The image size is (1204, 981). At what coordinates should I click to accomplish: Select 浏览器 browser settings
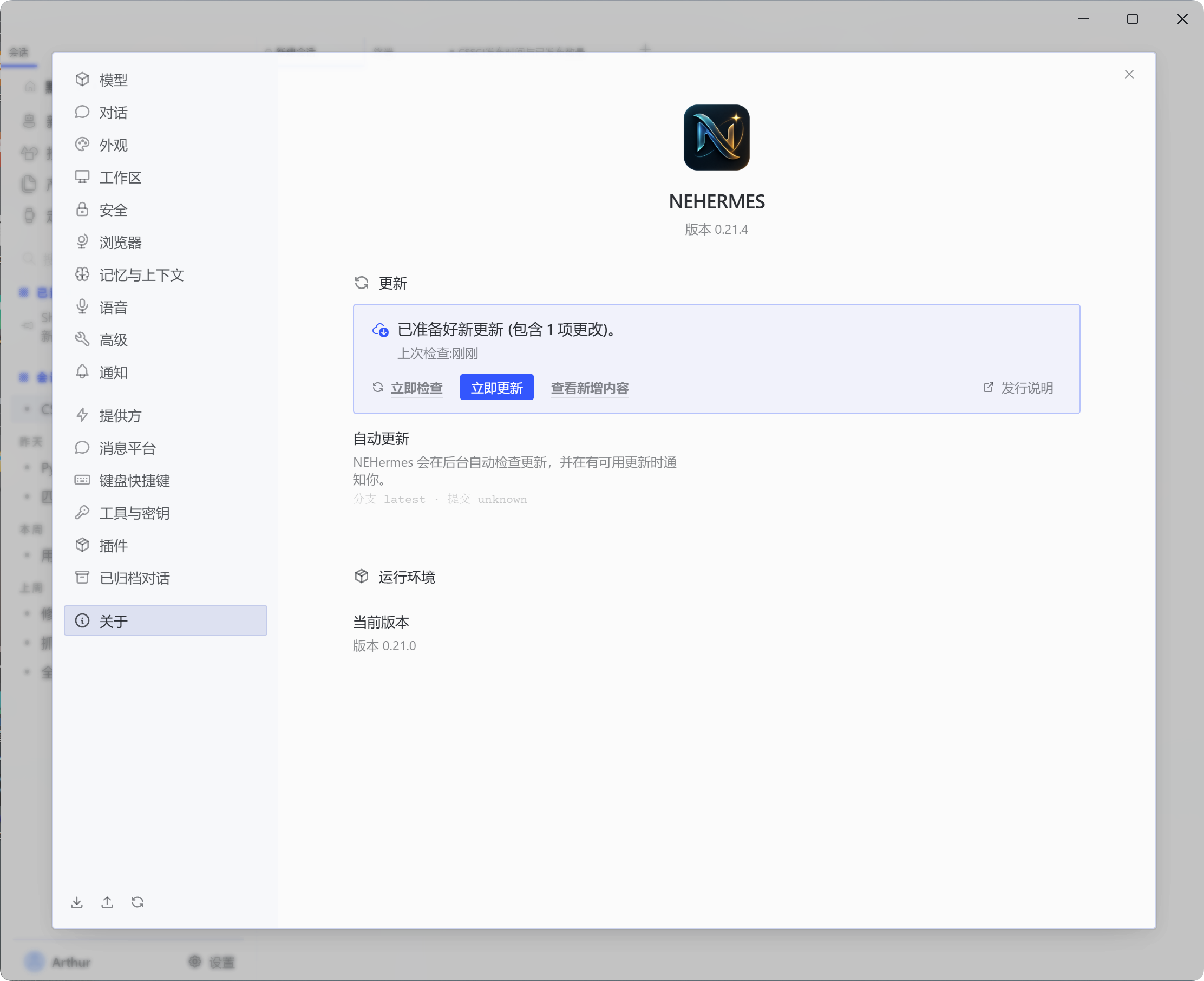[x=165, y=243]
